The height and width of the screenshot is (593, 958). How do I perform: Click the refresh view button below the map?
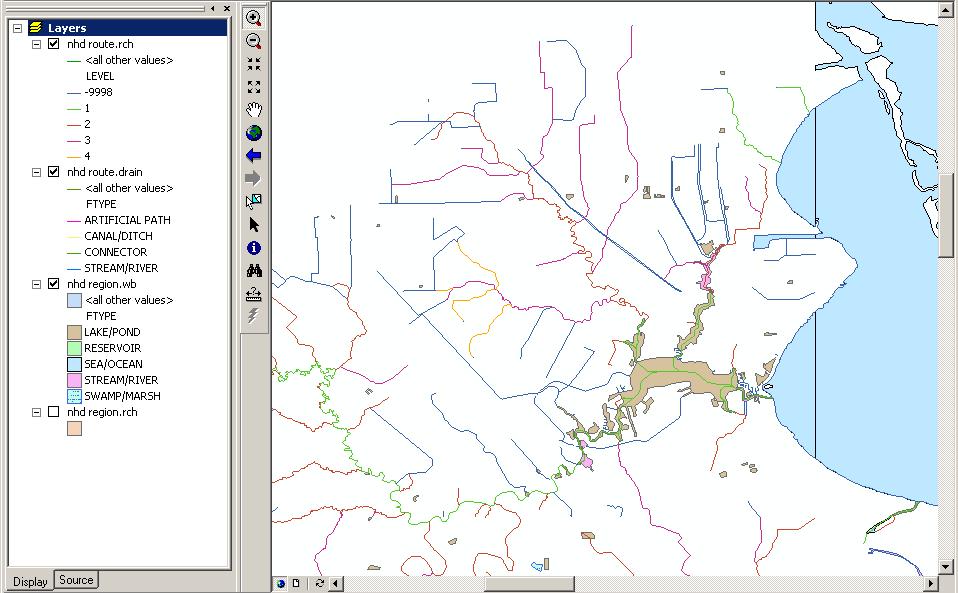319,583
